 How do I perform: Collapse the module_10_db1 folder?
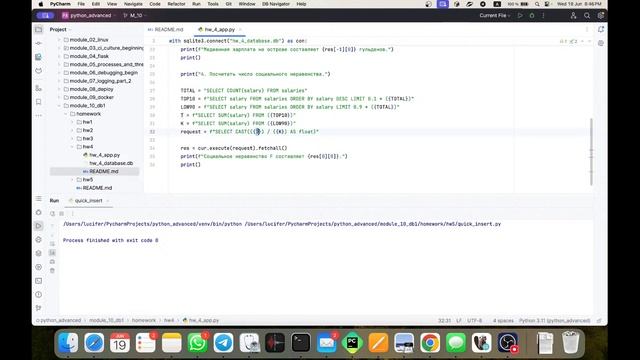(x=59, y=106)
